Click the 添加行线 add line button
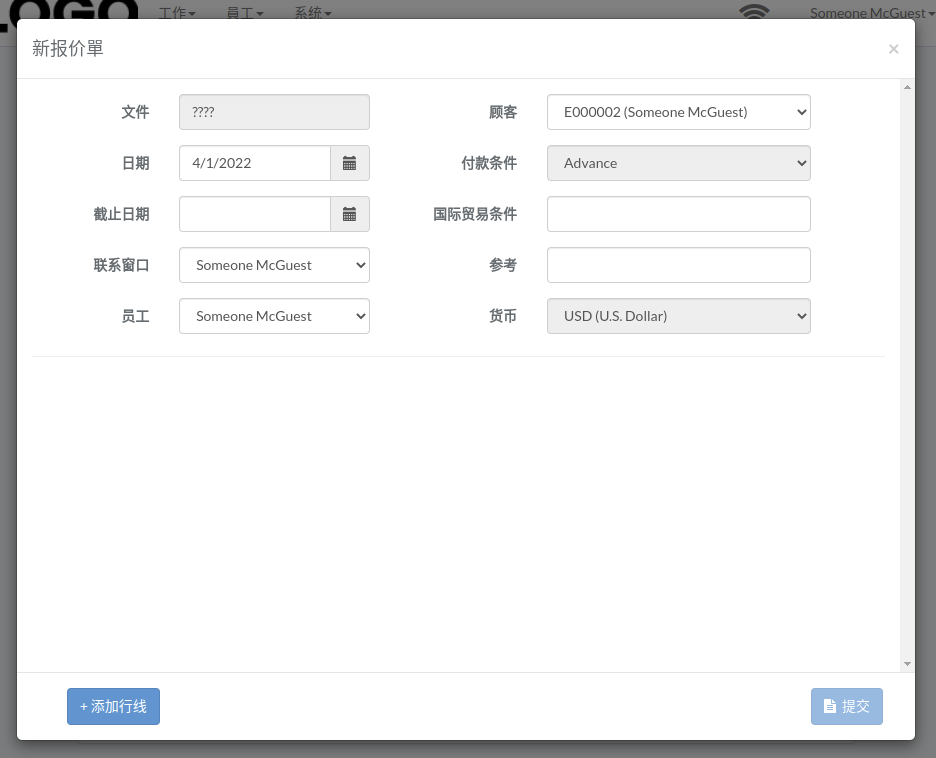 coord(113,707)
